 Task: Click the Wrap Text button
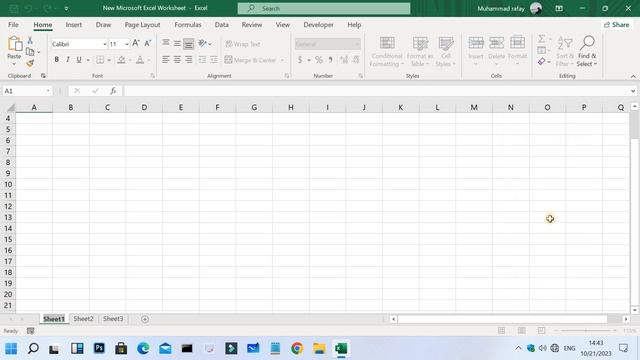242,44
